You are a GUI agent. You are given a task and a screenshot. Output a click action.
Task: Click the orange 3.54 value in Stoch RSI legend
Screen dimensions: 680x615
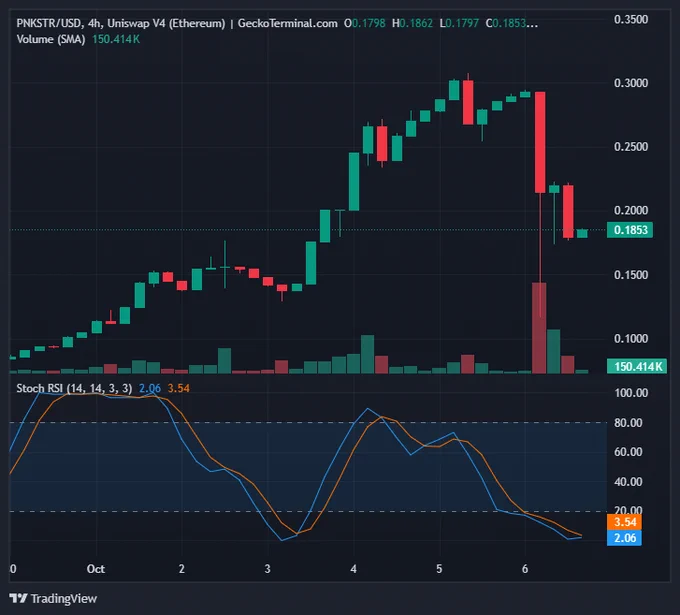tap(179, 388)
